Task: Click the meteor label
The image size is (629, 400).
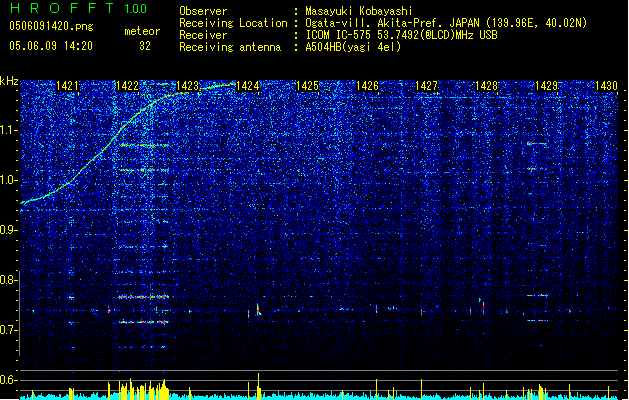Action: pyautogui.click(x=142, y=31)
